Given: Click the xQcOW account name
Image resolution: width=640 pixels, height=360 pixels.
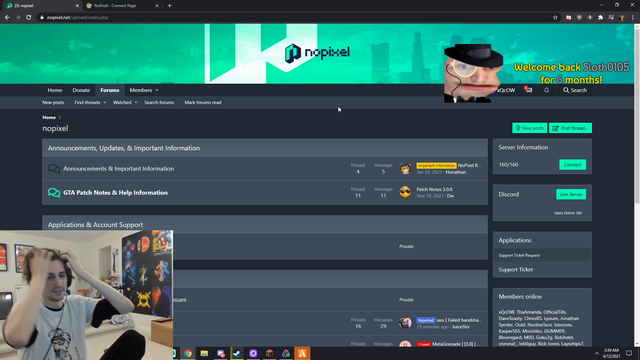Looking at the screenshot, I should tap(506, 90).
